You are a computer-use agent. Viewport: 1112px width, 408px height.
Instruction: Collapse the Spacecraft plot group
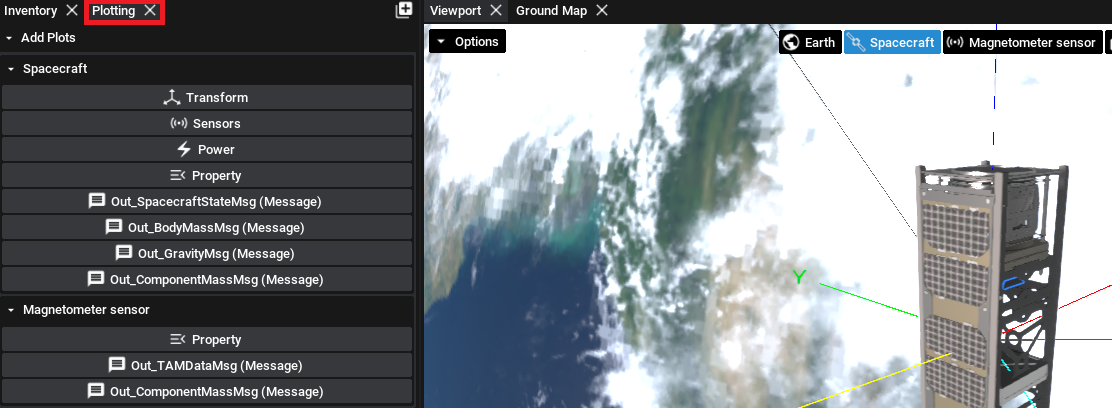[10, 70]
